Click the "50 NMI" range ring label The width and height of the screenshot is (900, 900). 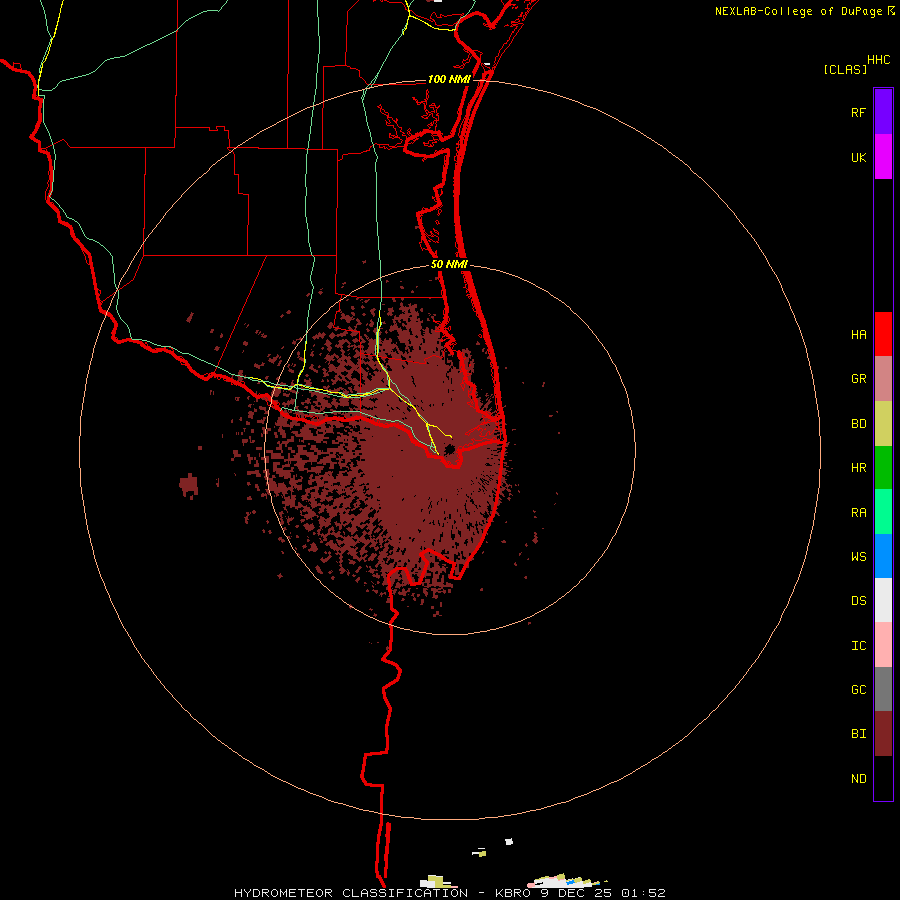[449, 264]
